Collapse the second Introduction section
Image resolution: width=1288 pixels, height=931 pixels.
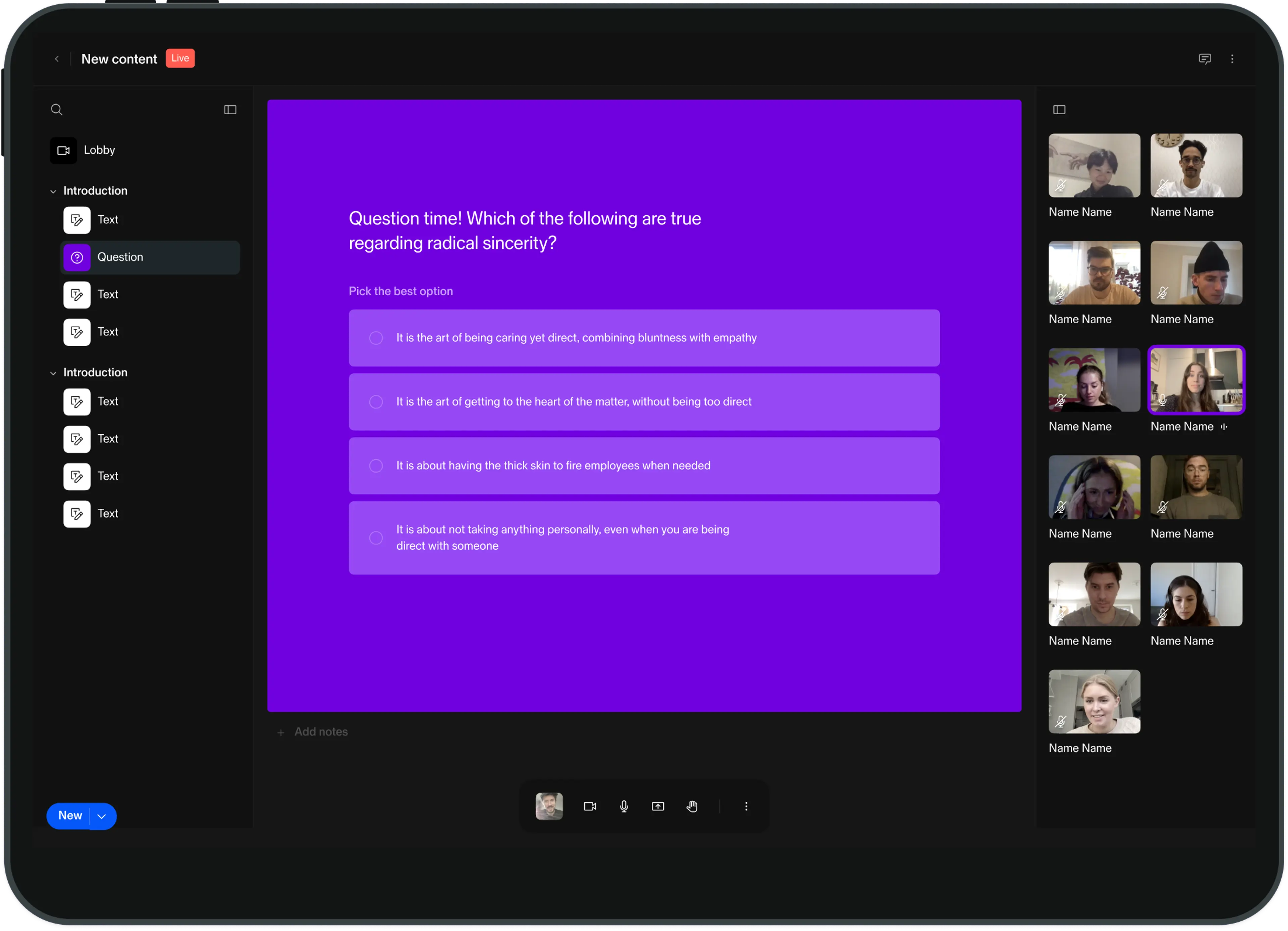[53, 373]
